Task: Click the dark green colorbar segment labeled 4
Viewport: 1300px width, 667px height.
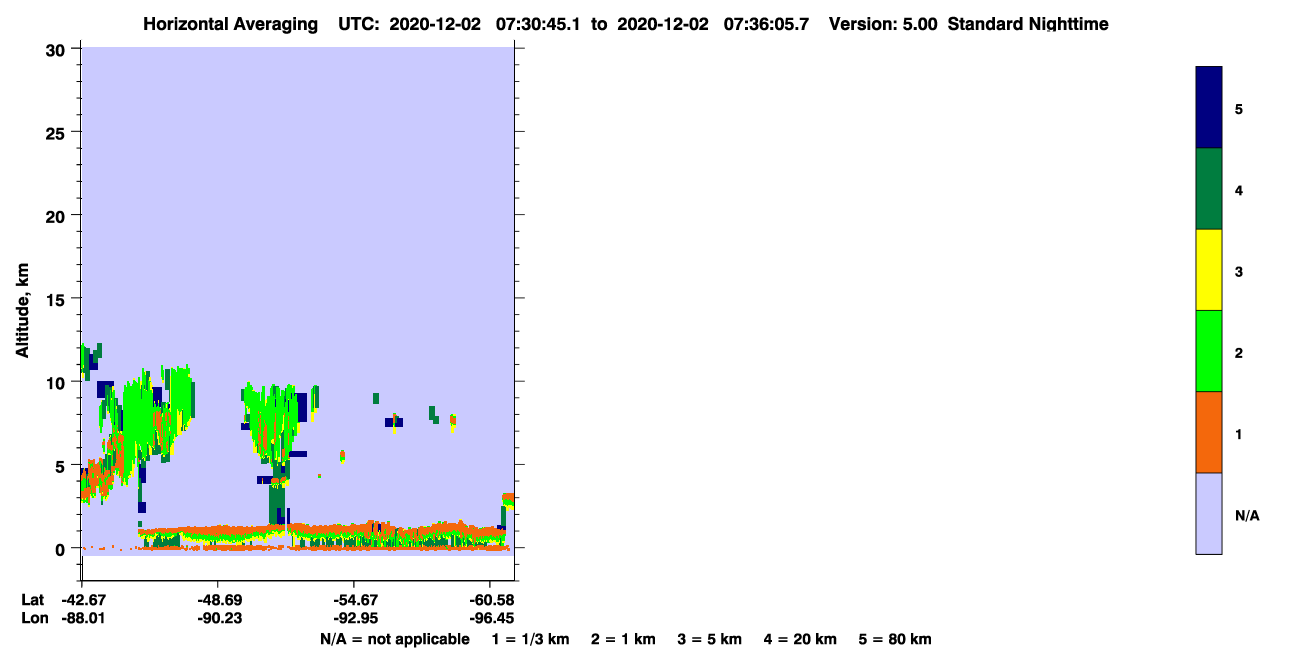Action: click(x=1208, y=189)
